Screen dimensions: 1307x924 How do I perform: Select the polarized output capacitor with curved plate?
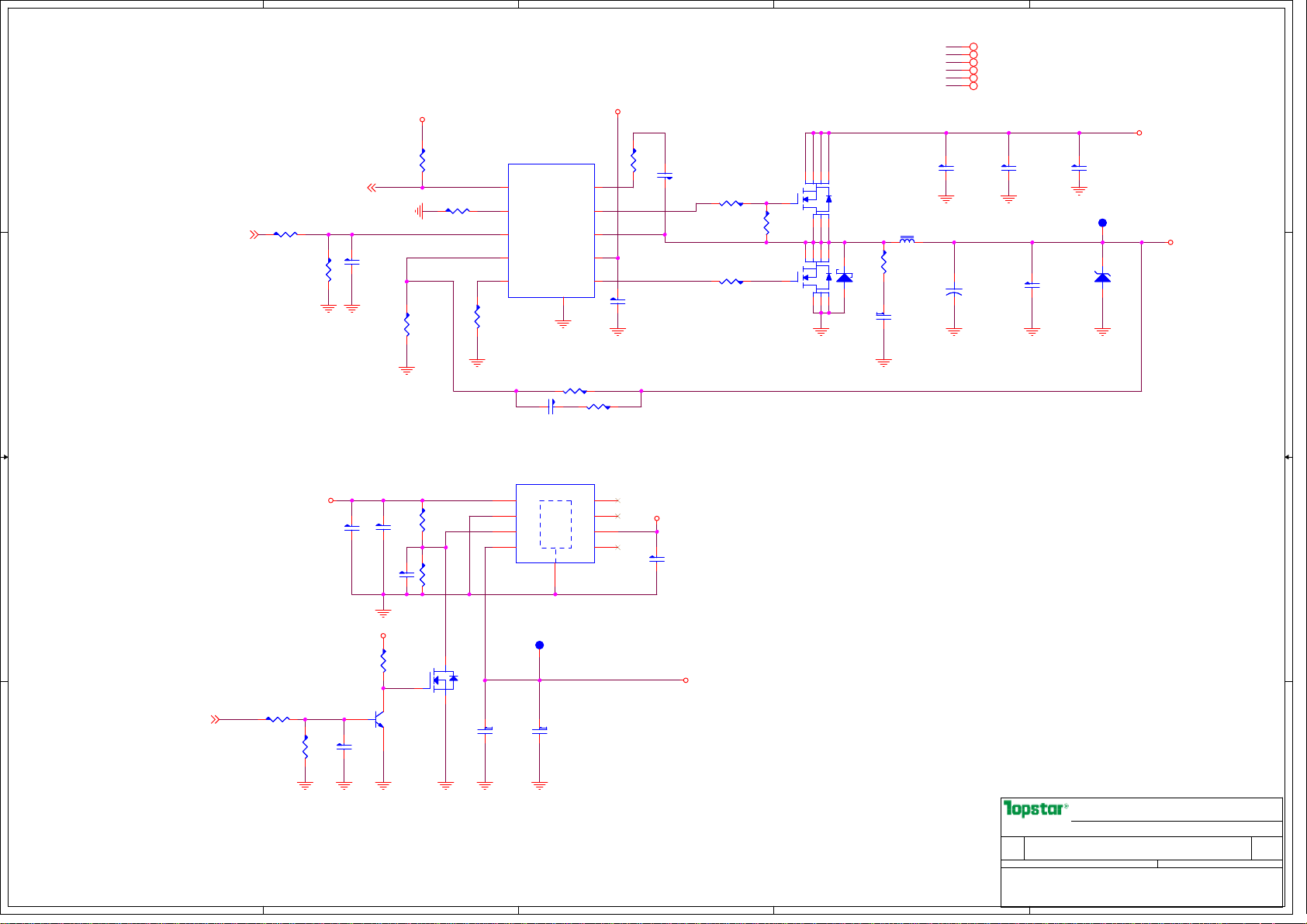(x=954, y=292)
